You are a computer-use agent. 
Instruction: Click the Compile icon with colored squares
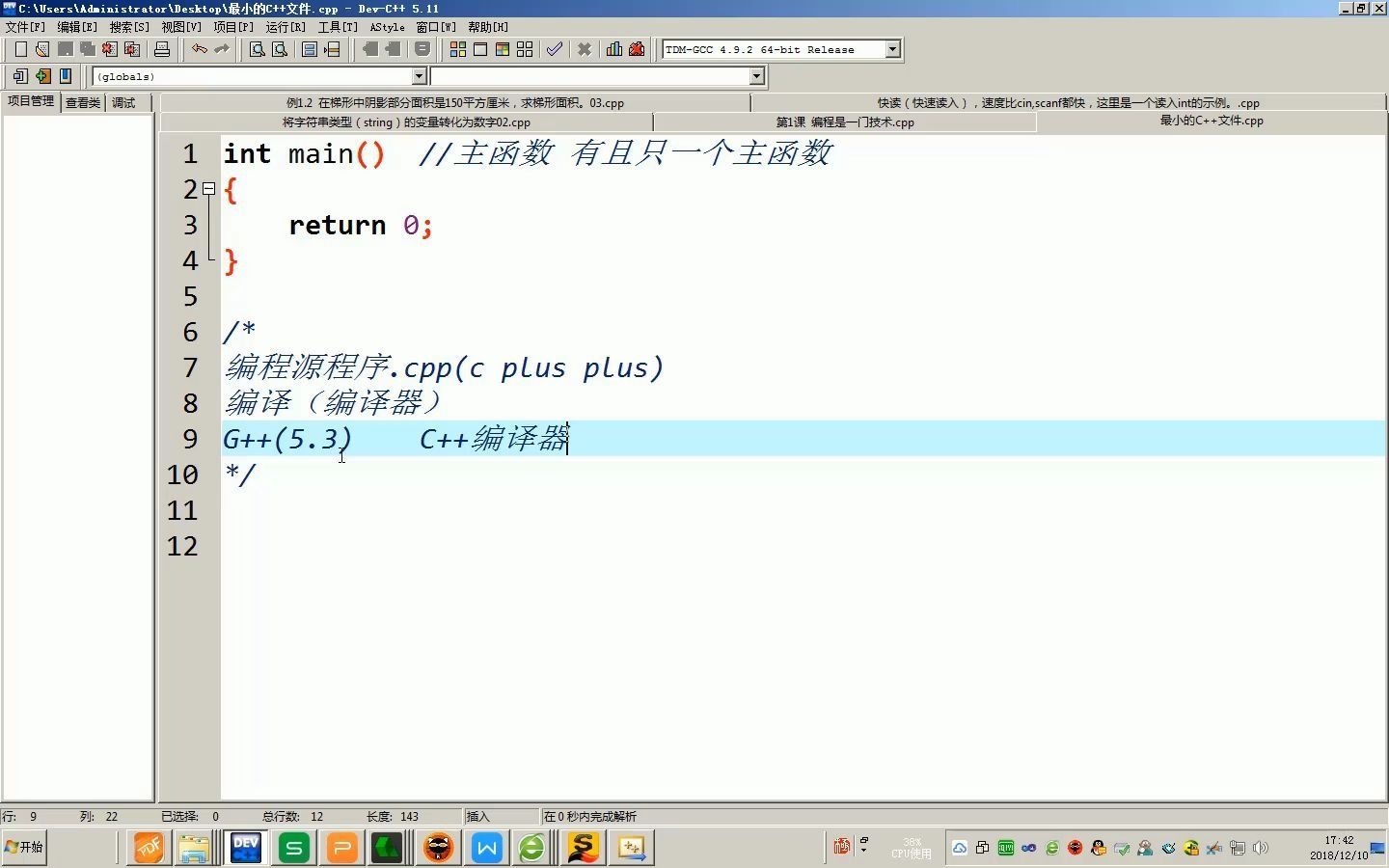(458, 49)
